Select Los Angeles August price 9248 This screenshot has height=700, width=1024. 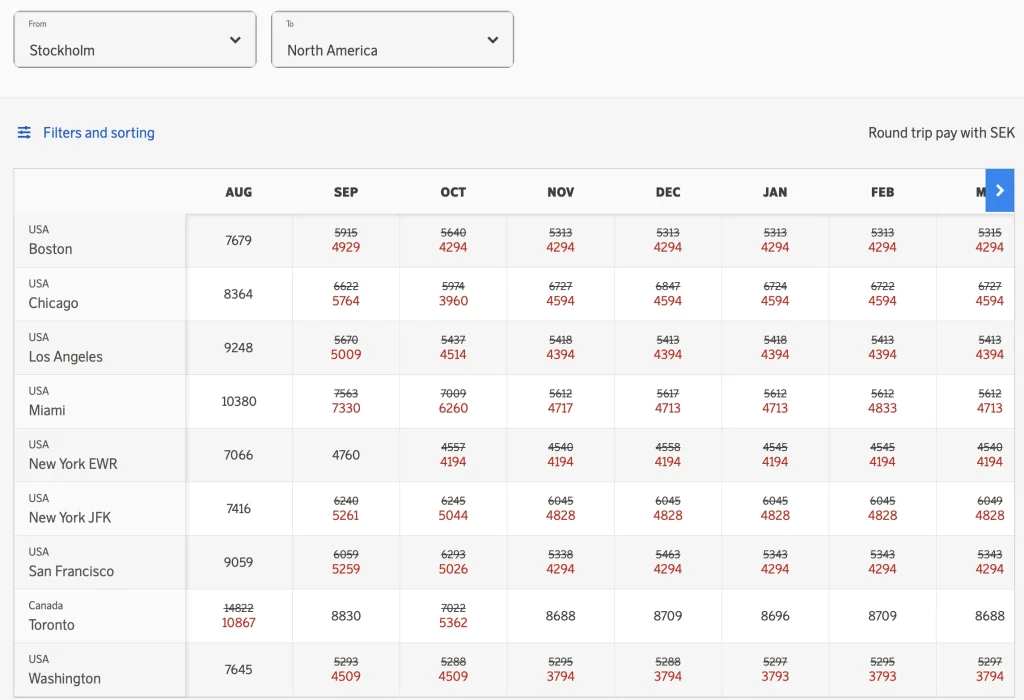coord(238,347)
